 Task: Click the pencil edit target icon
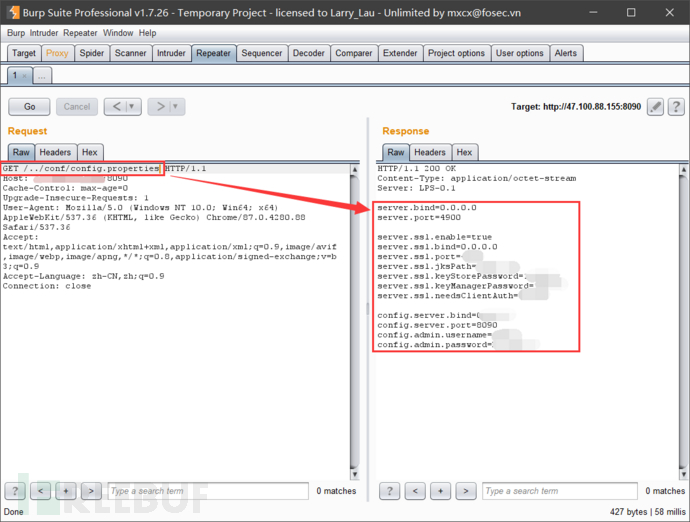click(655, 107)
